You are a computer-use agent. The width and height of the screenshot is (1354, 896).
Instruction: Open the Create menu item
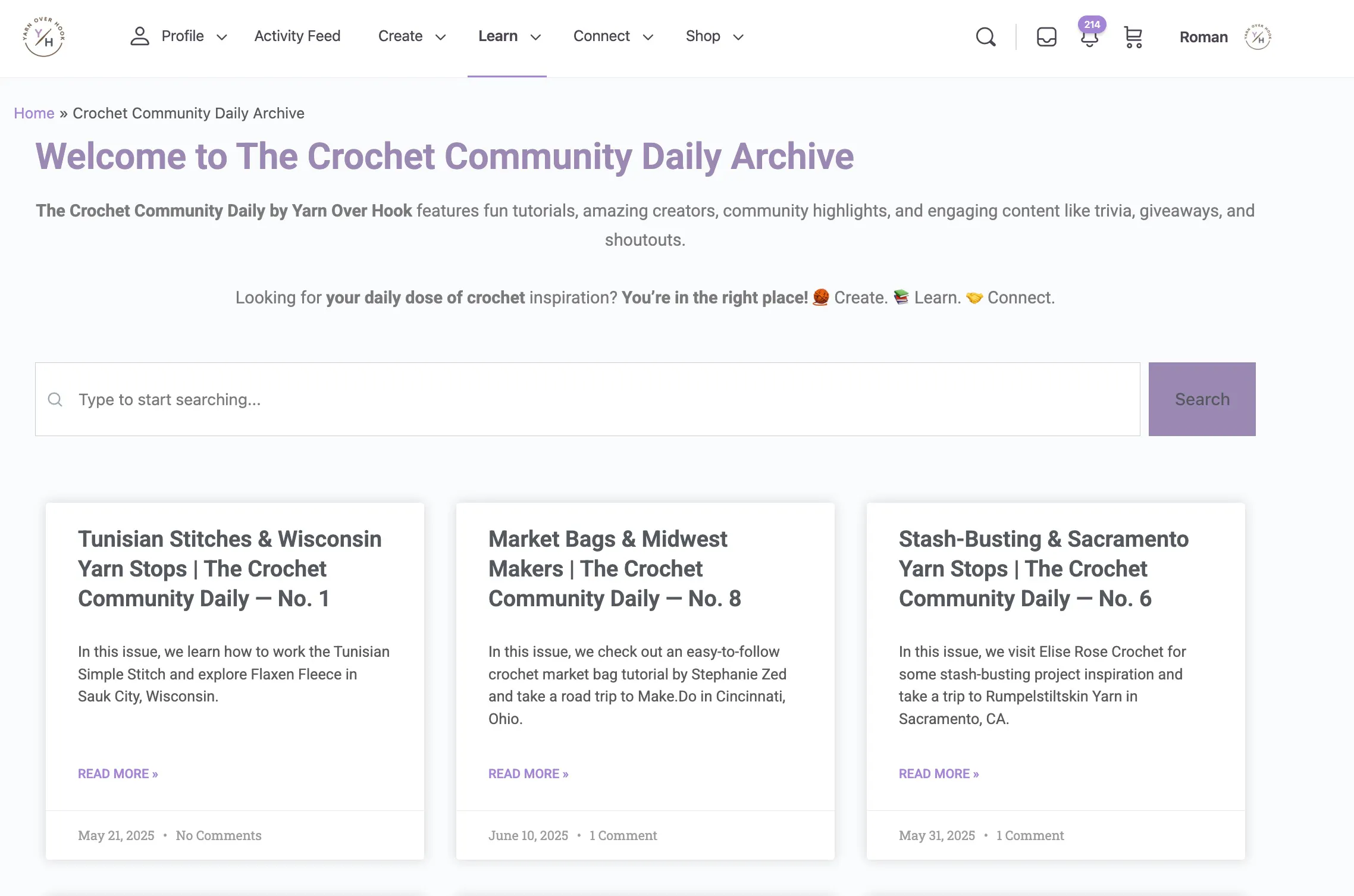tap(400, 36)
